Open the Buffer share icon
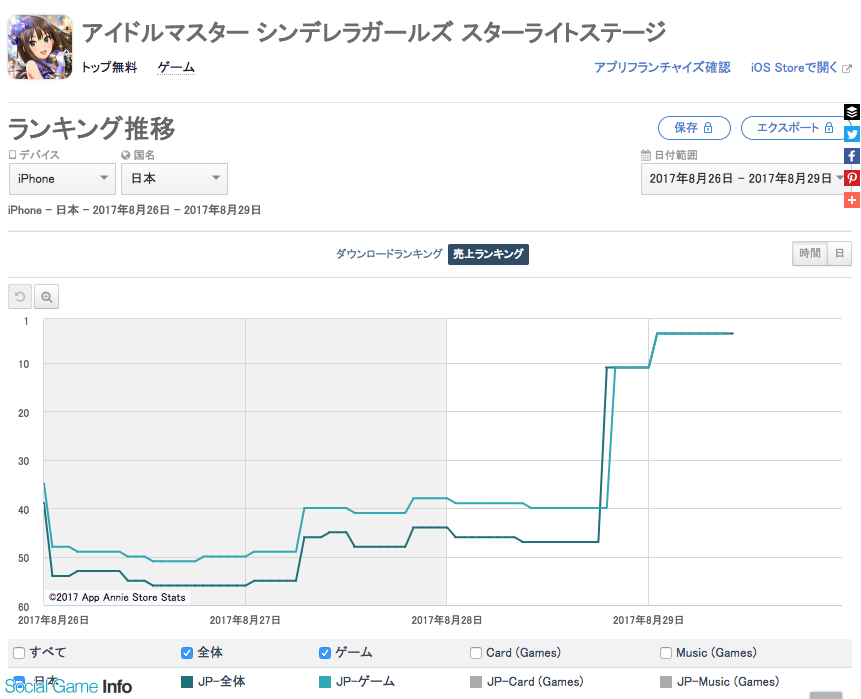 (852, 112)
